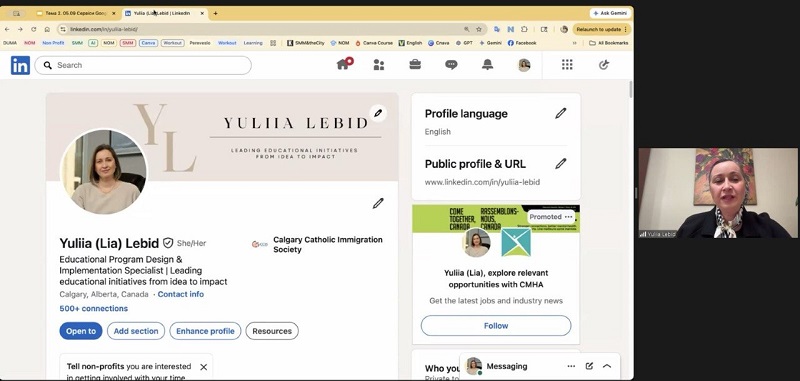
Task: Go back in browser
Action: pyautogui.click(x=7, y=30)
